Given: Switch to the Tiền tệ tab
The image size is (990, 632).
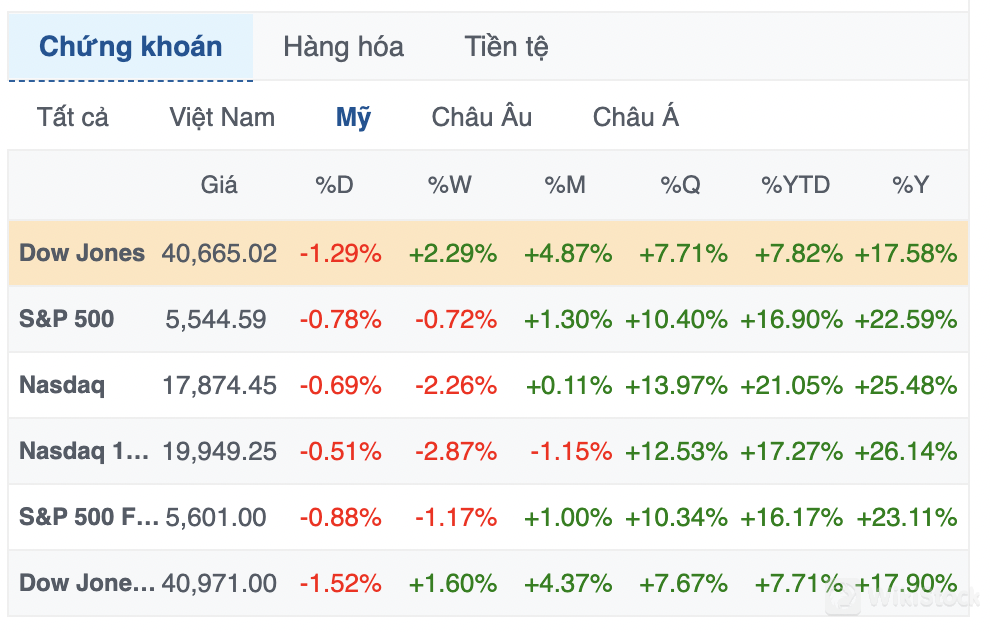Looking at the screenshot, I should point(506,47).
